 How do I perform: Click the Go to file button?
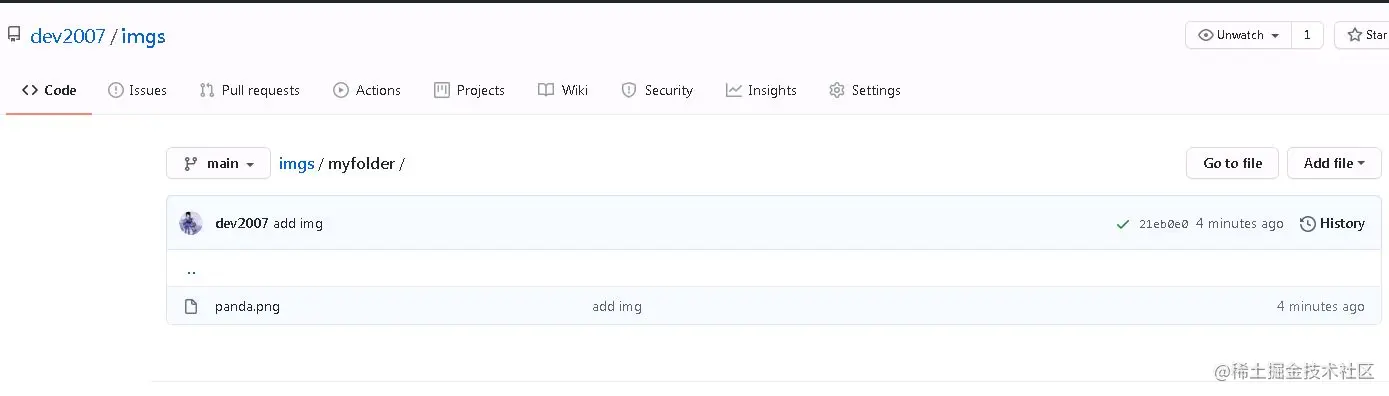click(1232, 163)
